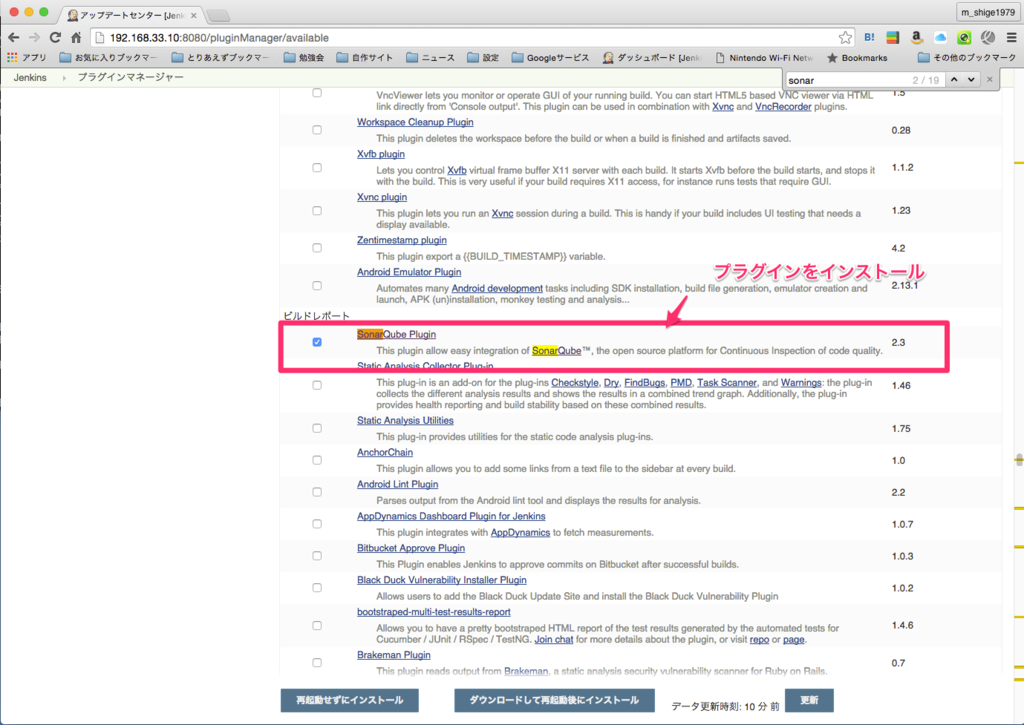Check the Xvfb plugin checkbox
Viewport: 1024px width, 725px height.
(317, 168)
